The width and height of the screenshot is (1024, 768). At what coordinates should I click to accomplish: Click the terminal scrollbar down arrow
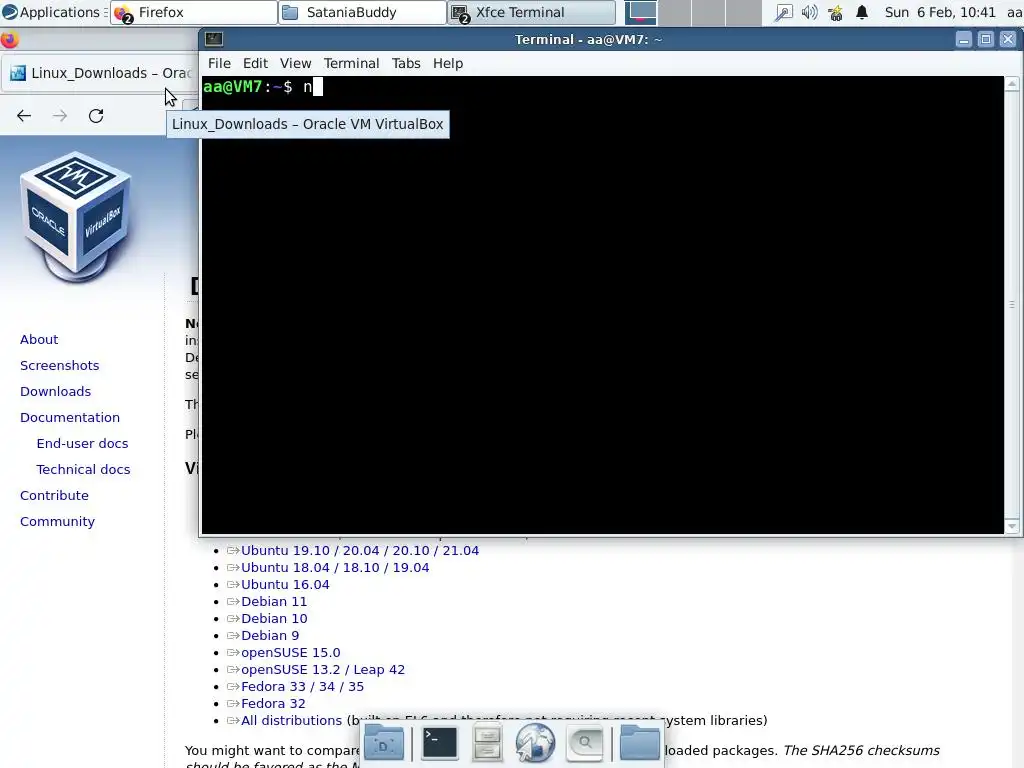click(x=1012, y=526)
